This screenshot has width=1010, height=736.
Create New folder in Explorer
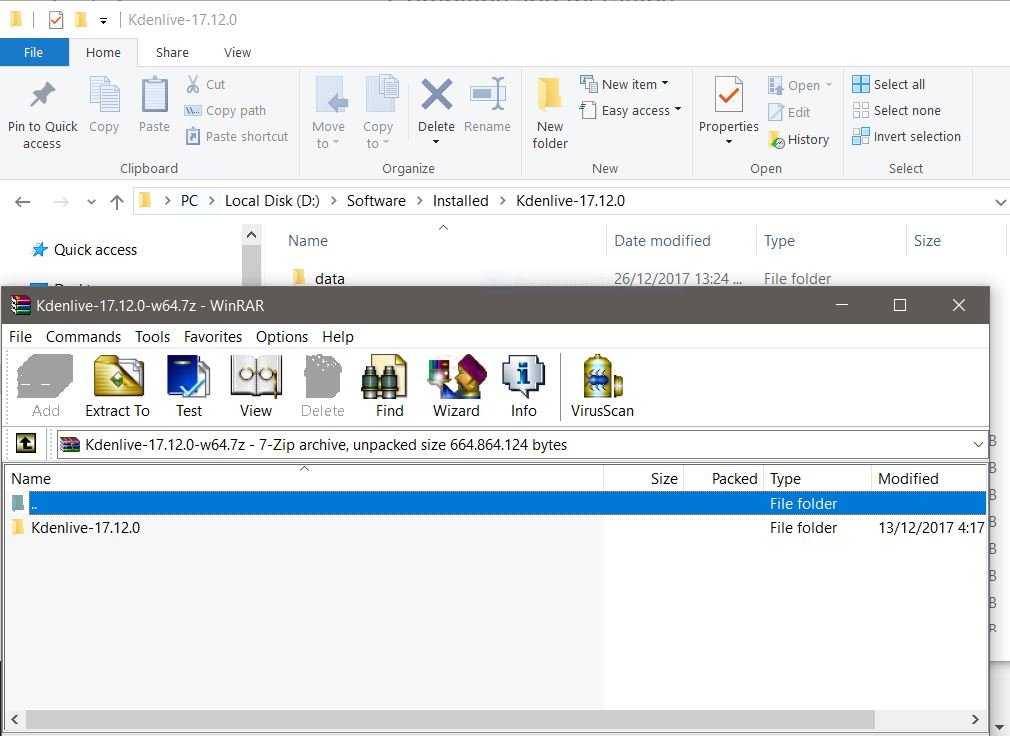(550, 113)
